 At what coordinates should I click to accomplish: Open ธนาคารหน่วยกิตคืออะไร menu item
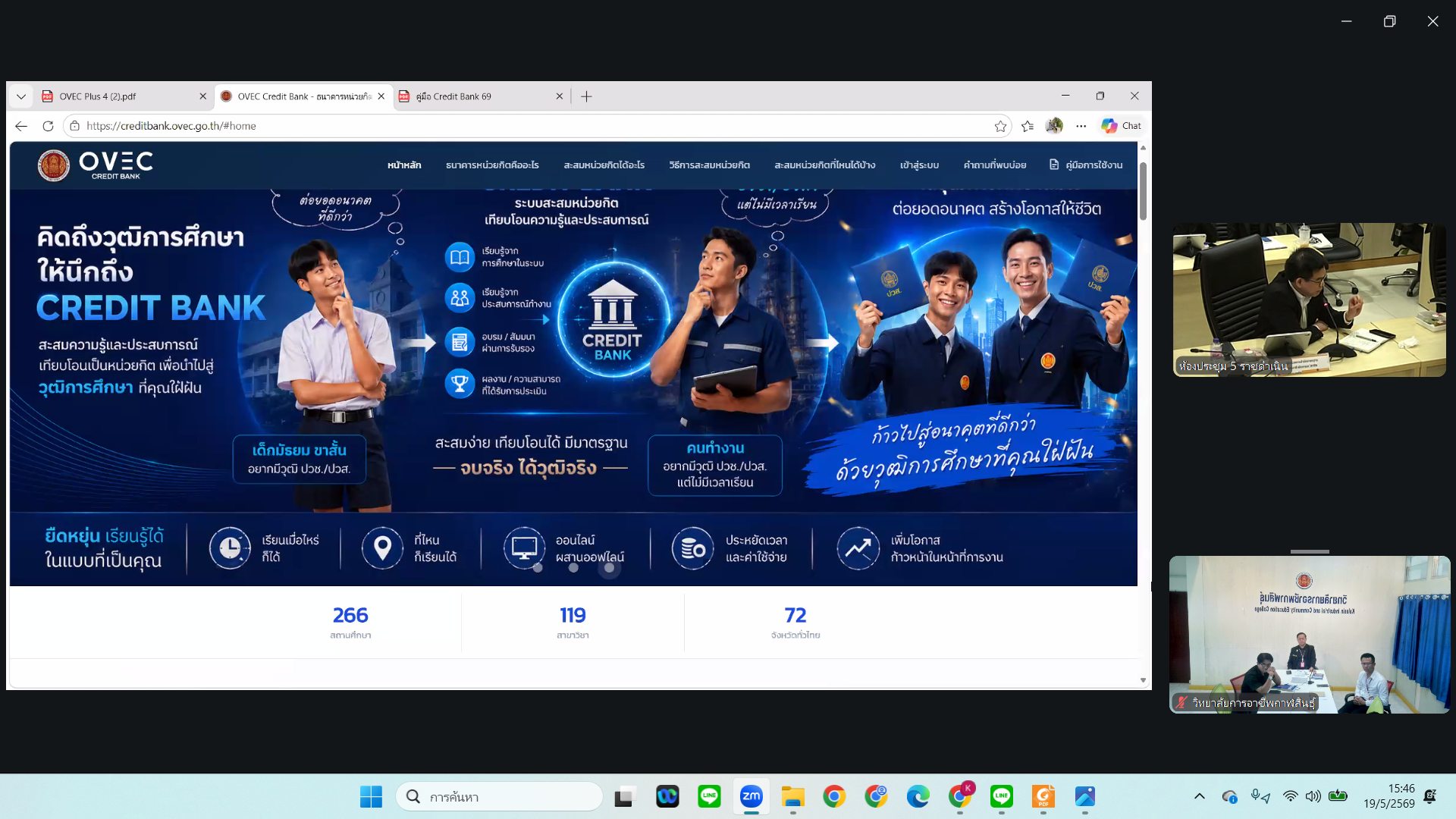click(492, 165)
